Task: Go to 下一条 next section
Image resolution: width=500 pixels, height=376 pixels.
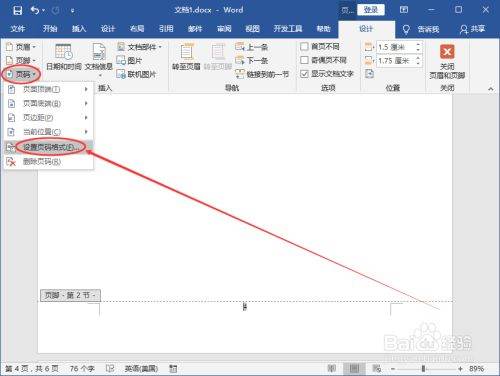Action: click(x=252, y=61)
